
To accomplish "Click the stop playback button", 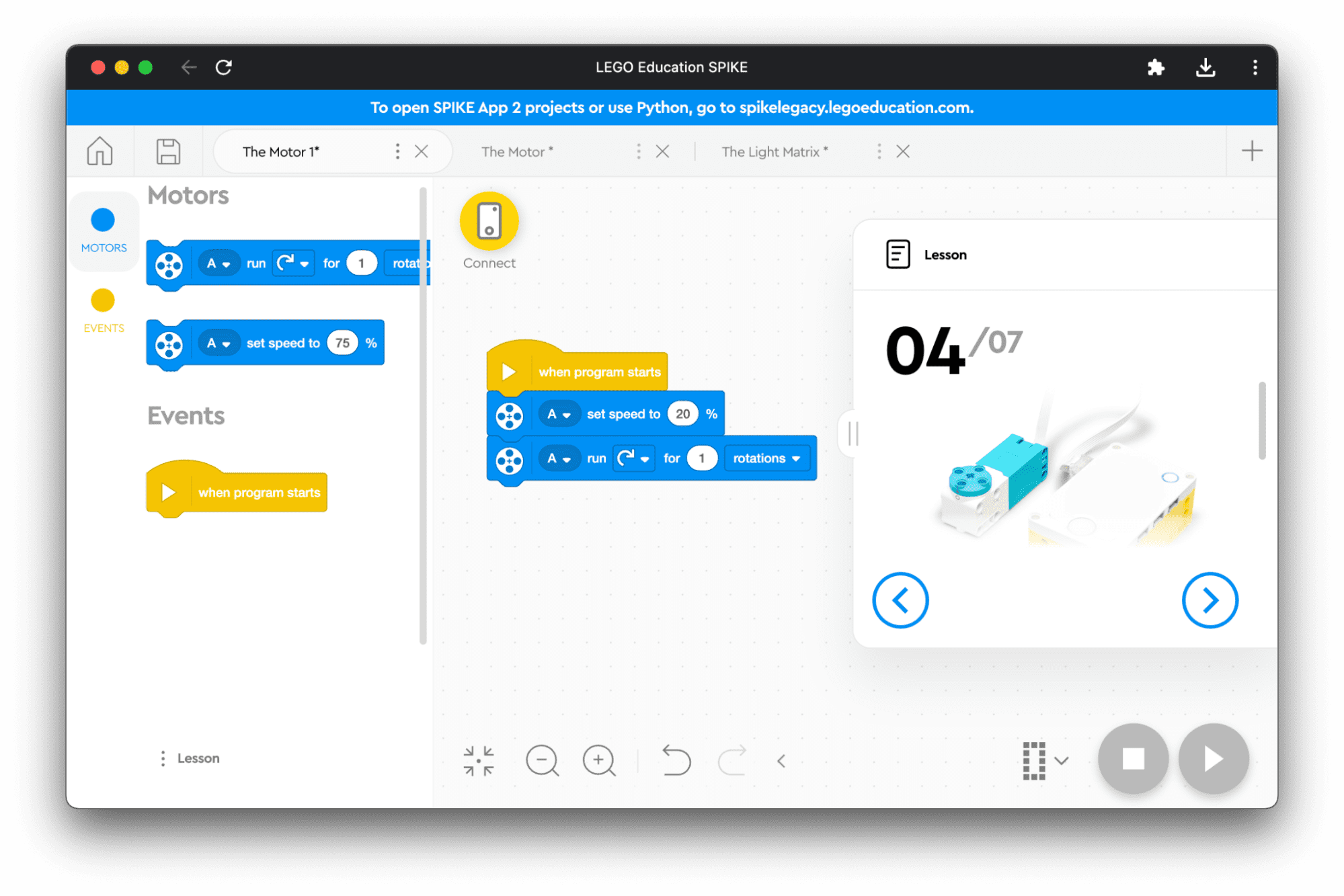I will [1130, 757].
